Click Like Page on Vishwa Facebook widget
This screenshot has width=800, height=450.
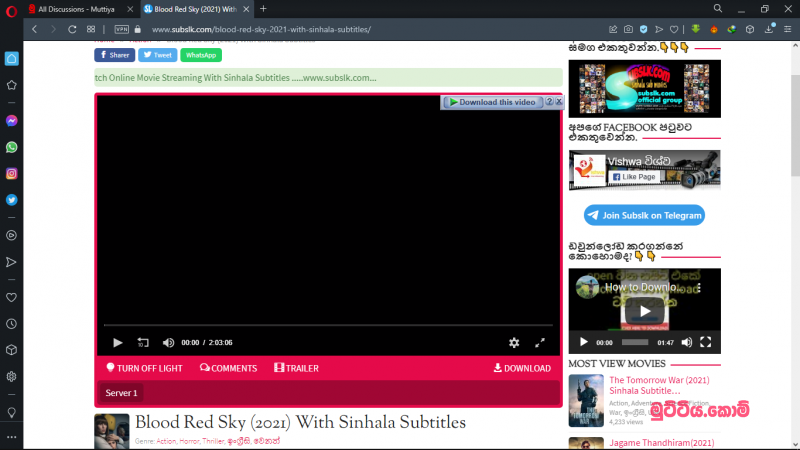point(634,177)
